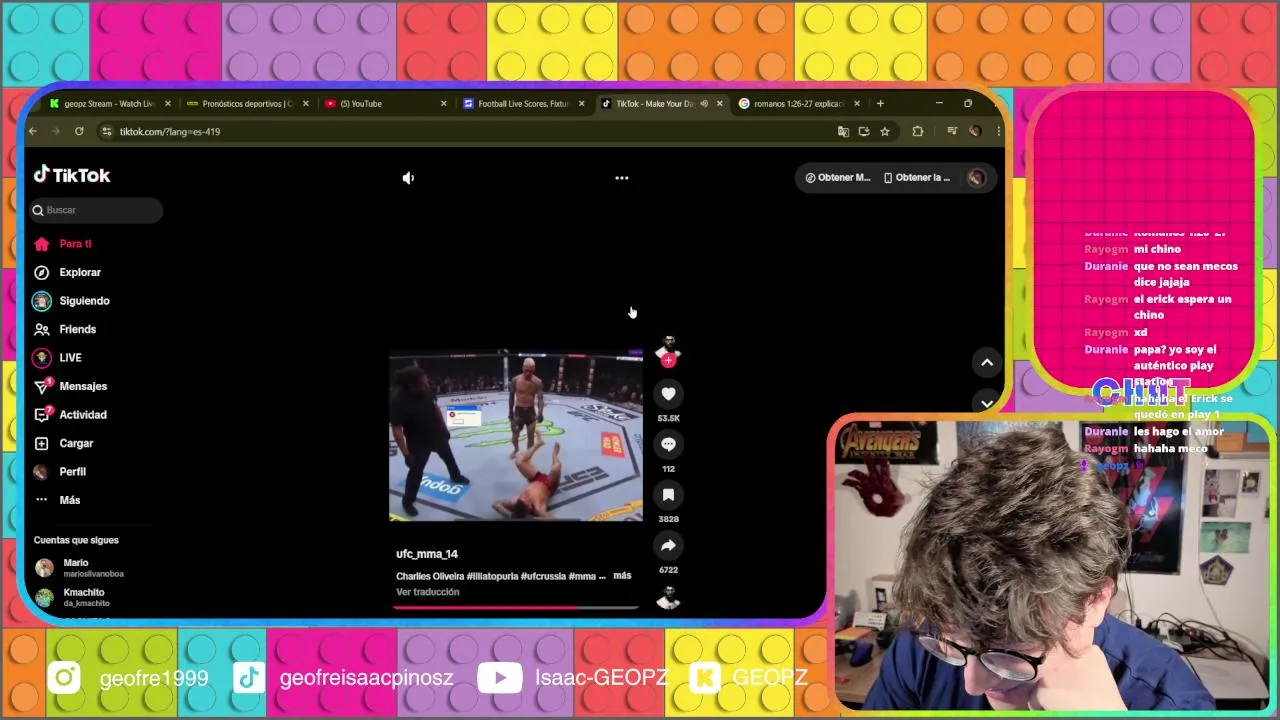The width and height of the screenshot is (1280, 720).
Task: Follow ufc_mma_14 via red plus badge
Action: coord(668,361)
